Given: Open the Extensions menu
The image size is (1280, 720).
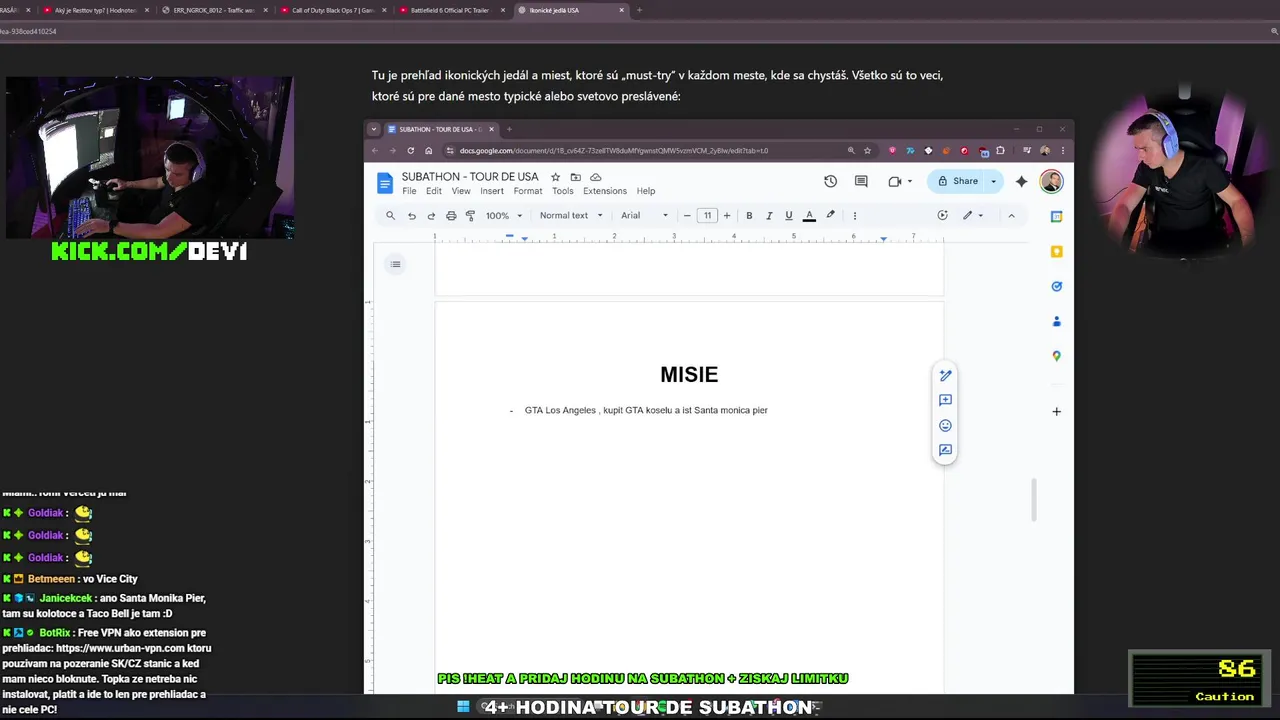Looking at the screenshot, I should [x=605, y=191].
